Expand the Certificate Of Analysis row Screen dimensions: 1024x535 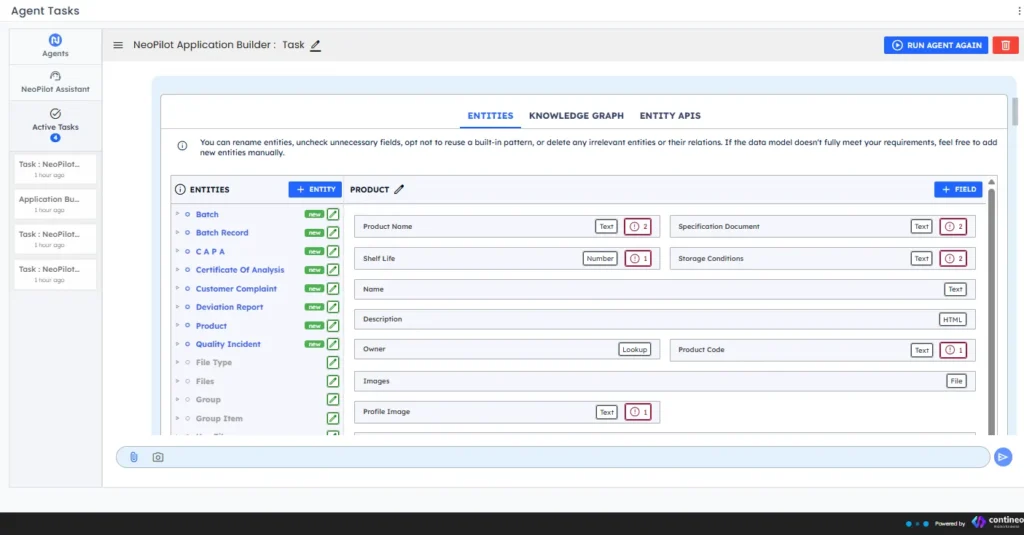[177, 269]
